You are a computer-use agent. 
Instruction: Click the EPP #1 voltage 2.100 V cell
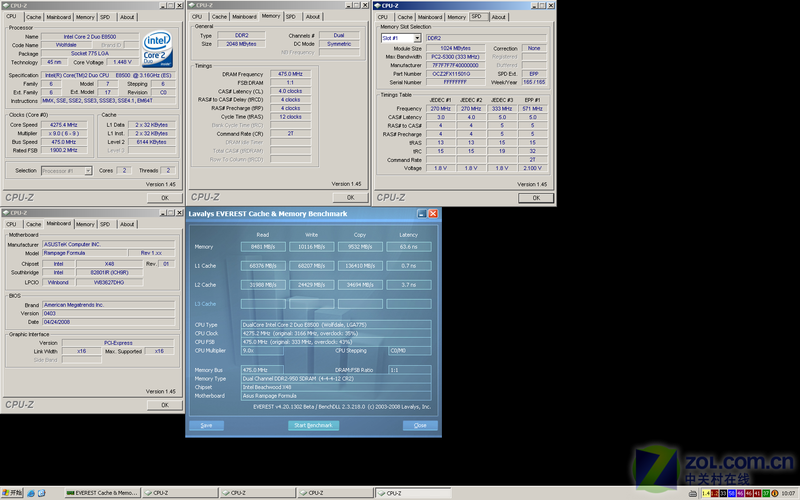(x=532, y=168)
